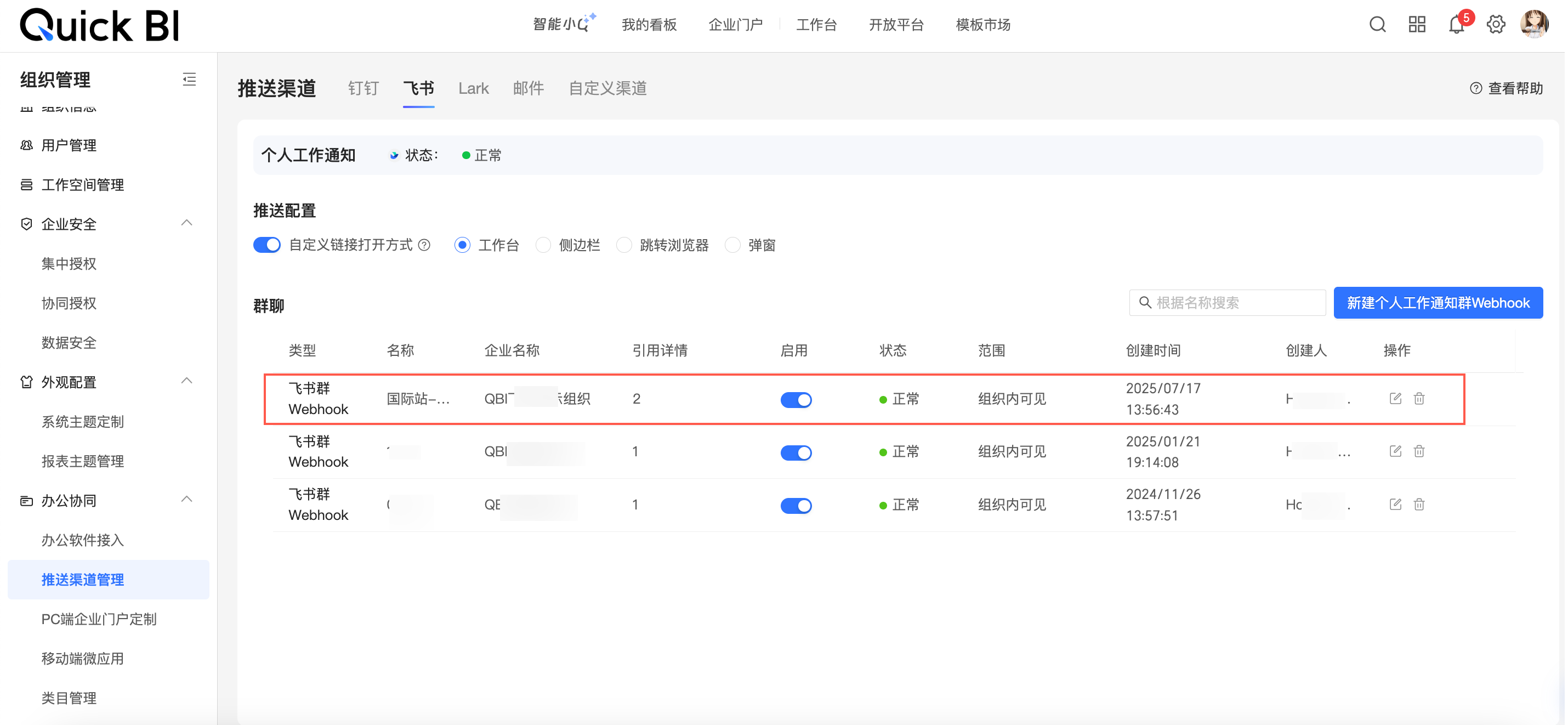Click the 企业安全 shield icon
This screenshot has width=1568, height=725.
(x=26, y=224)
